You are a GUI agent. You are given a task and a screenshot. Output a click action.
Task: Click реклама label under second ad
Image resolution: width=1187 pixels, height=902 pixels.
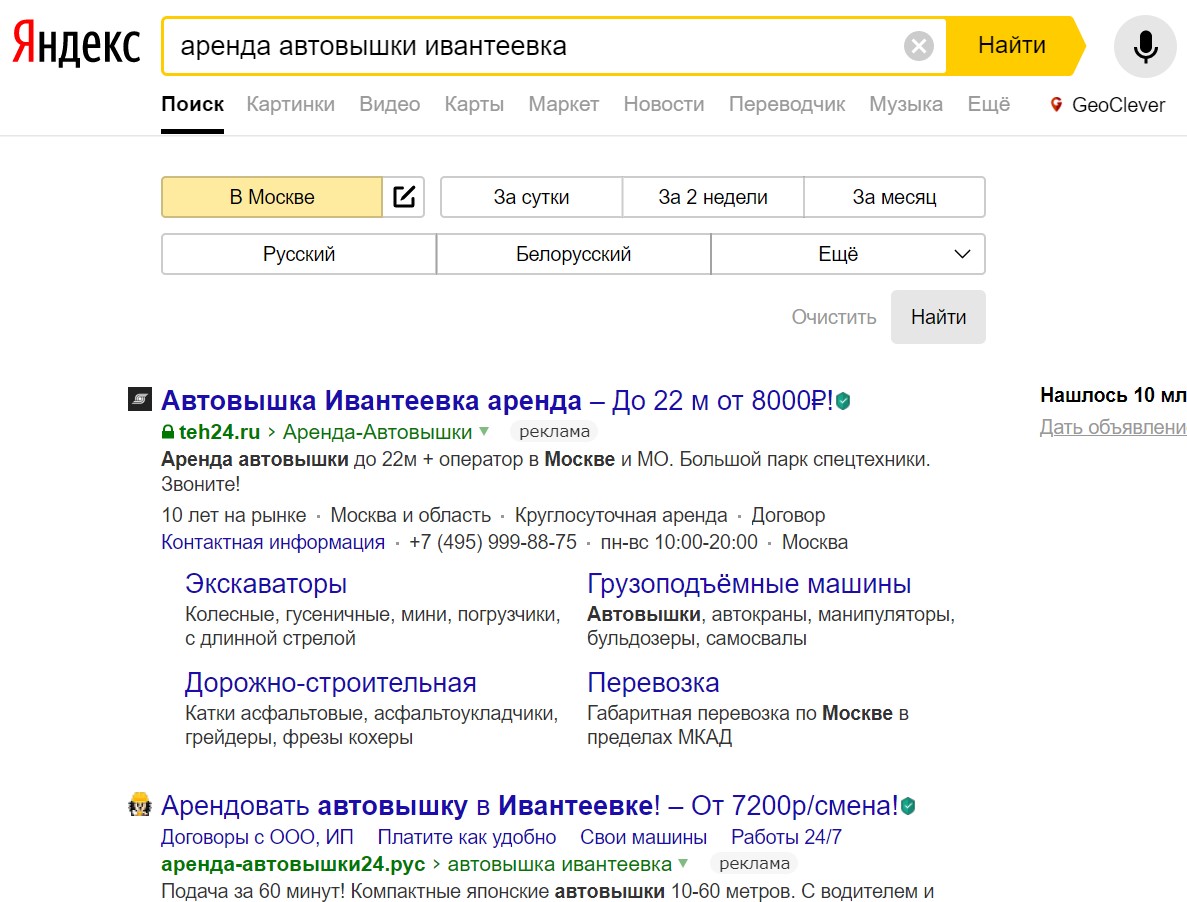coord(754,863)
